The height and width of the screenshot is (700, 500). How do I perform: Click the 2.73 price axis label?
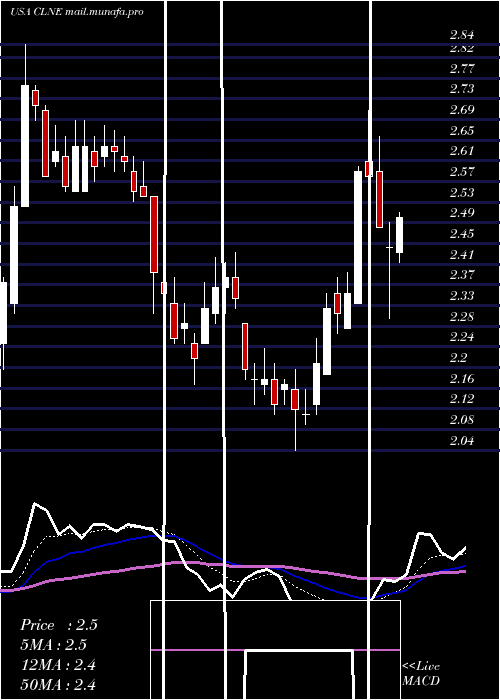pyautogui.click(x=462, y=89)
